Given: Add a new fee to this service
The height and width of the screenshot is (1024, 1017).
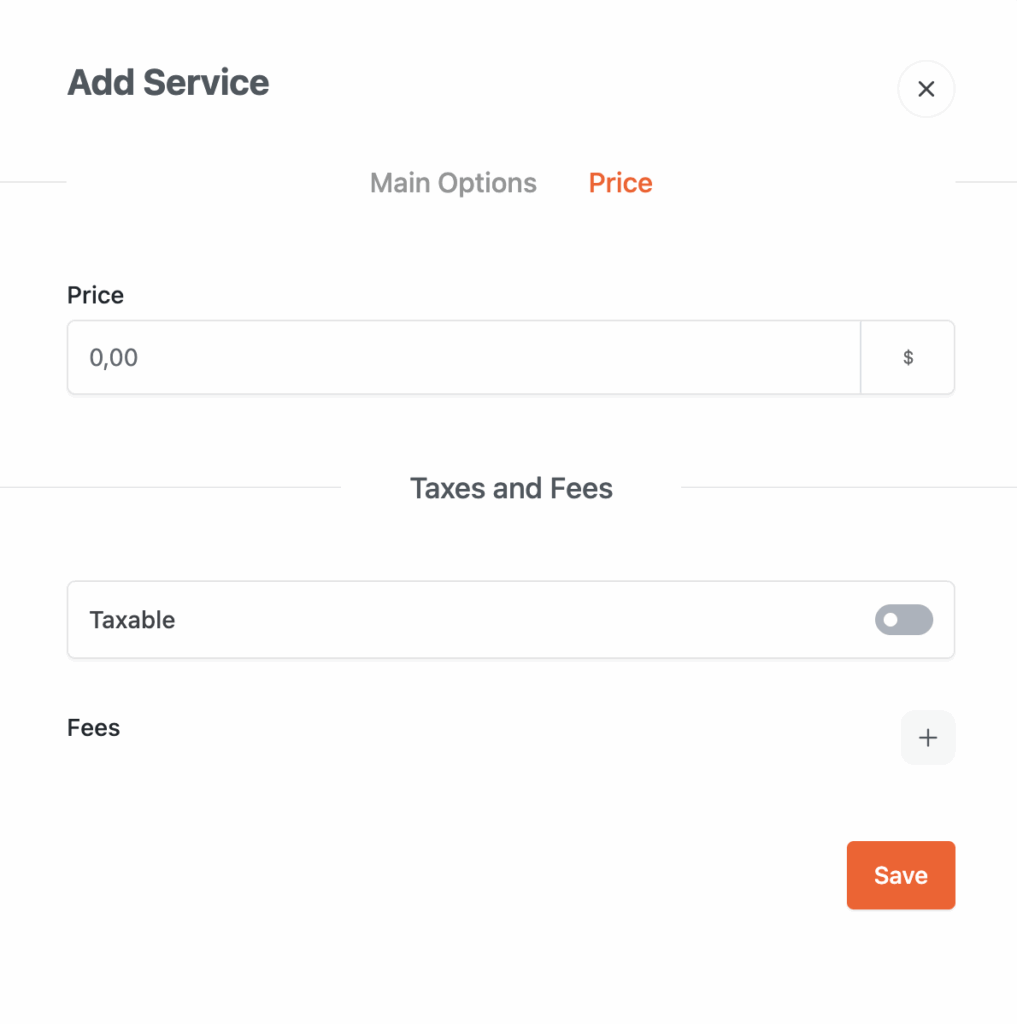Looking at the screenshot, I should [x=928, y=738].
